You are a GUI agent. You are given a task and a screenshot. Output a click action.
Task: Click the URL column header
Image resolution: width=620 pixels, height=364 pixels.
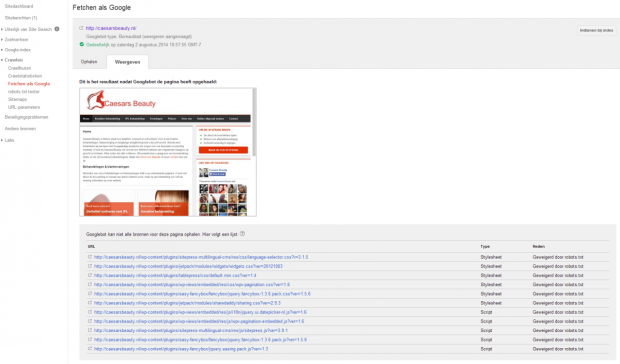[91, 247]
